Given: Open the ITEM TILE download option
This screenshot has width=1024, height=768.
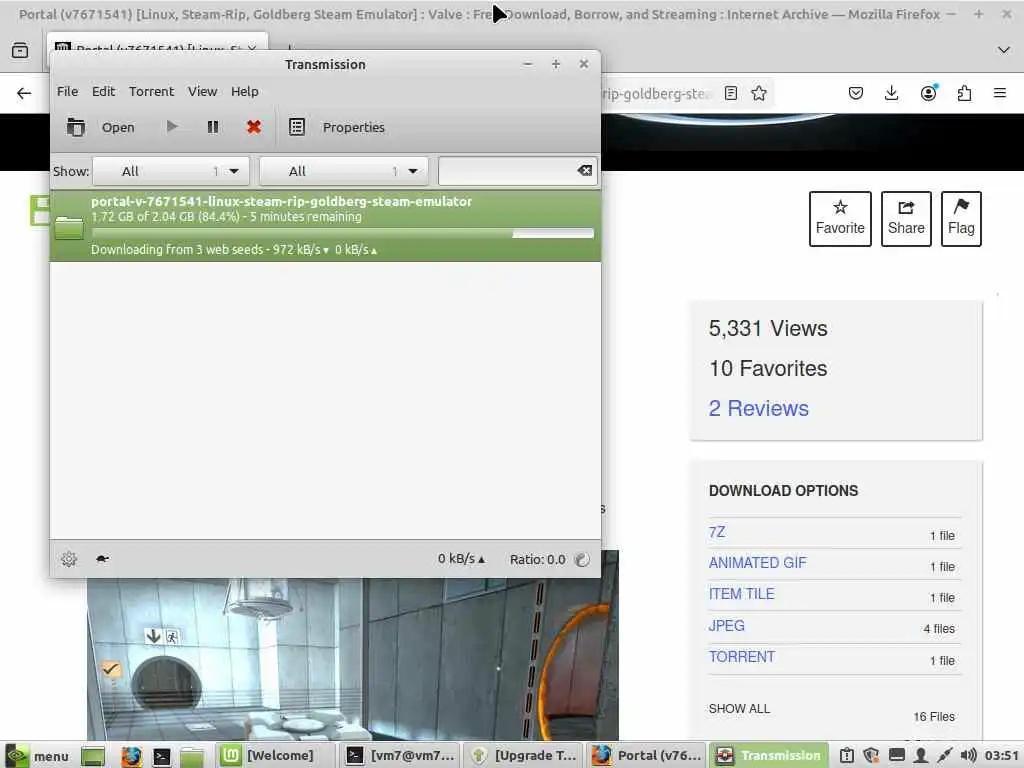Looking at the screenshot, I should [741, 594].
